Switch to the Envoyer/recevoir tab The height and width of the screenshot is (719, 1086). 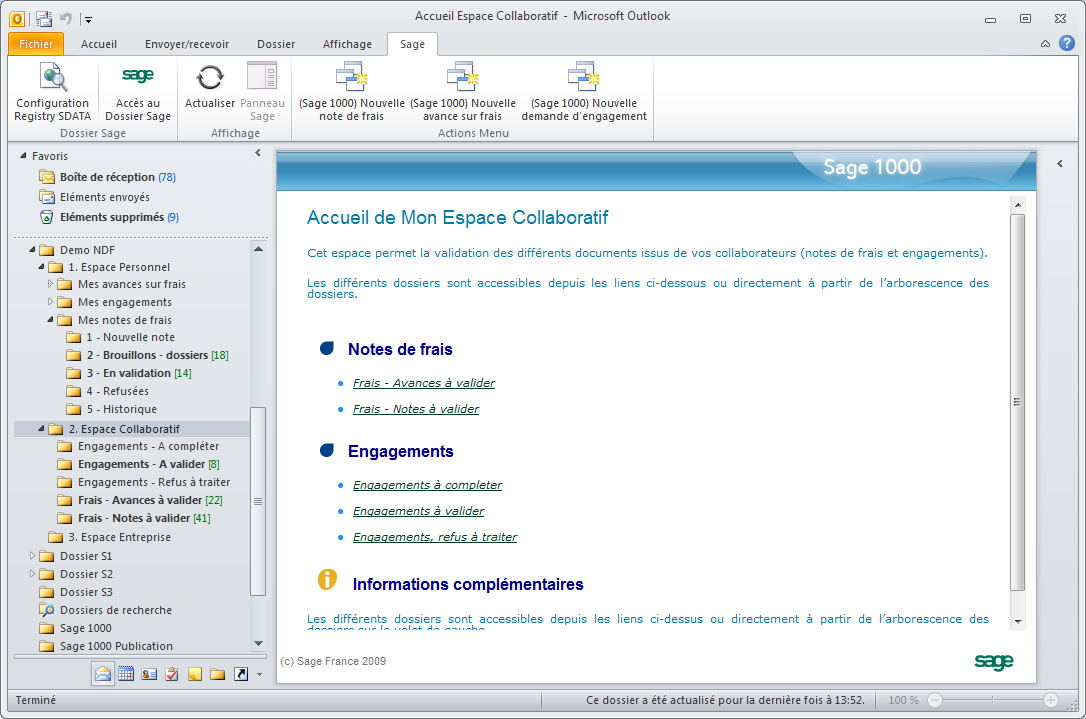[187, 44]
